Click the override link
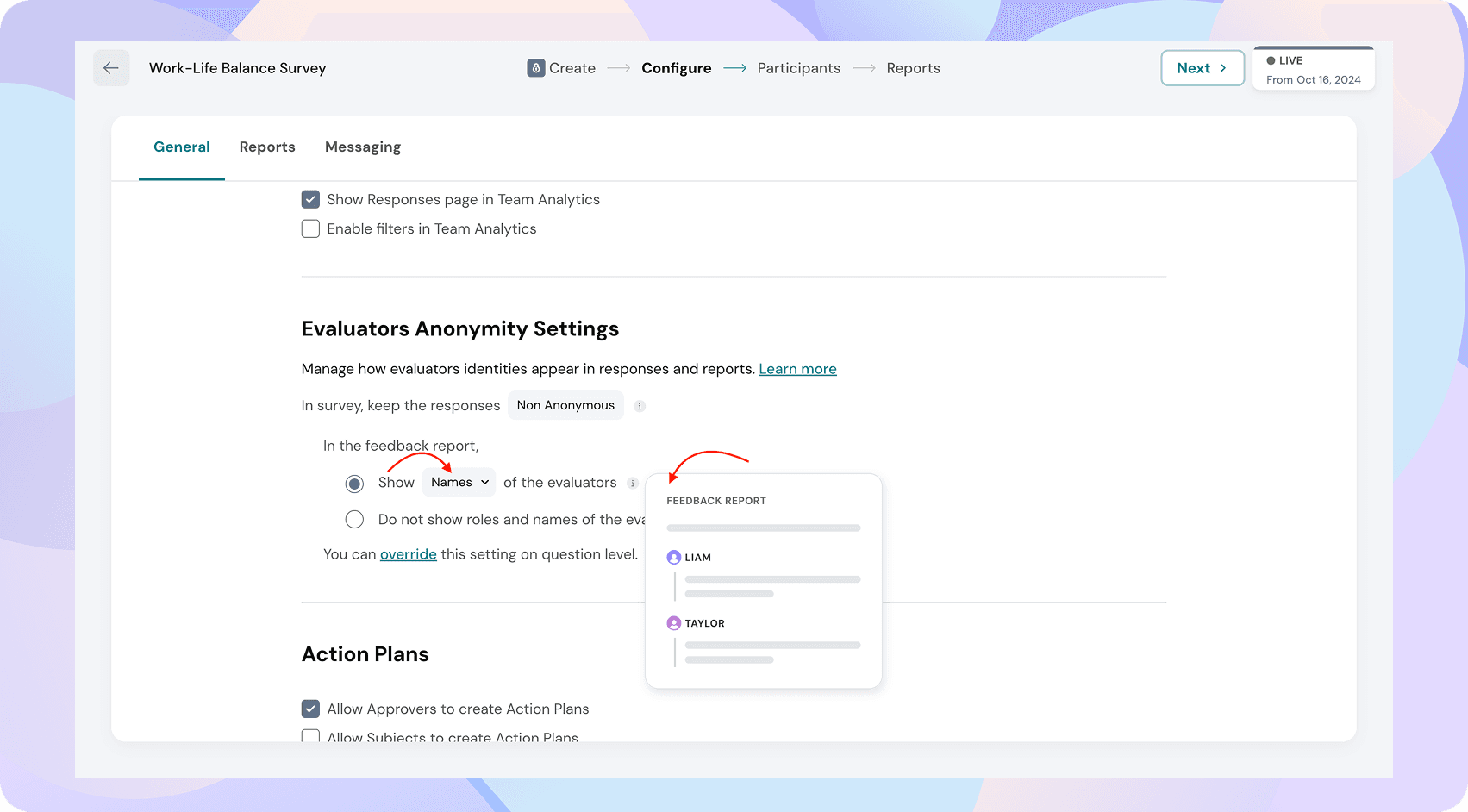The image size is (1468, 812). tap(408, 554)
